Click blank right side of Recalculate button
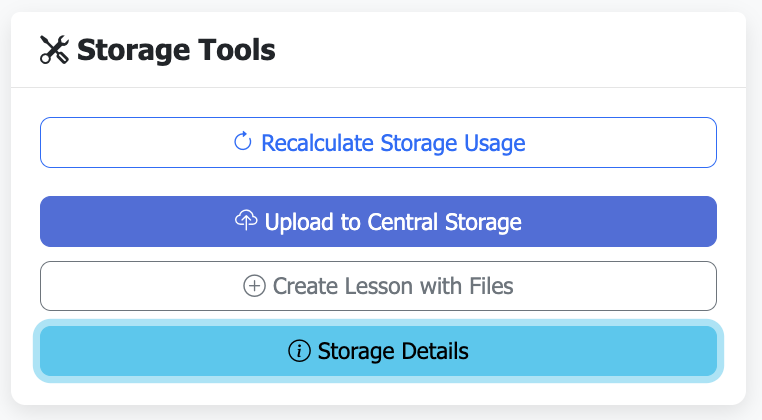 pyautogui.click(x=630, y=143)
